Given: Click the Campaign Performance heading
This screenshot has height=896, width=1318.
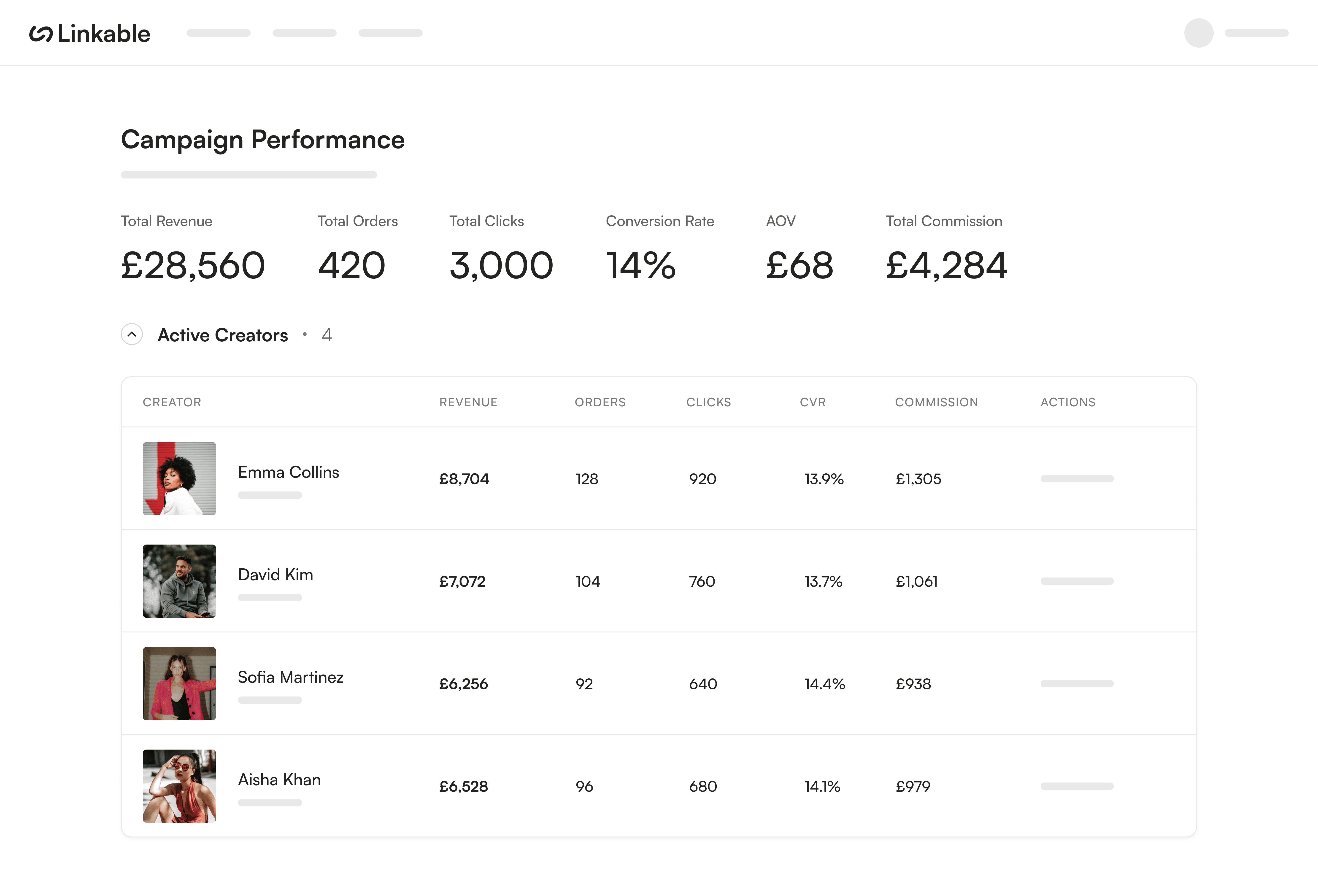Looking at the screenshot, I should [x=263, y=140].
